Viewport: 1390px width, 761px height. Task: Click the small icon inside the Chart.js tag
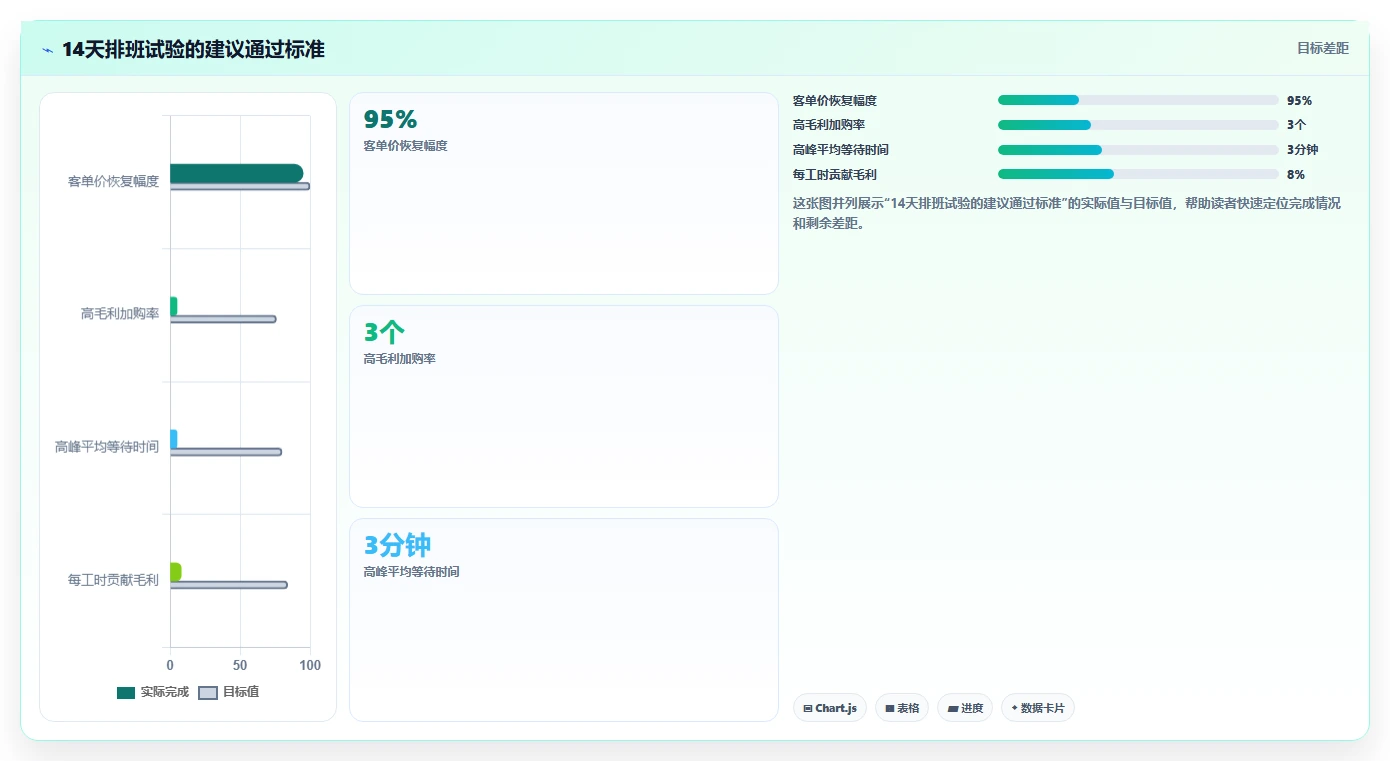coord(808,708)
